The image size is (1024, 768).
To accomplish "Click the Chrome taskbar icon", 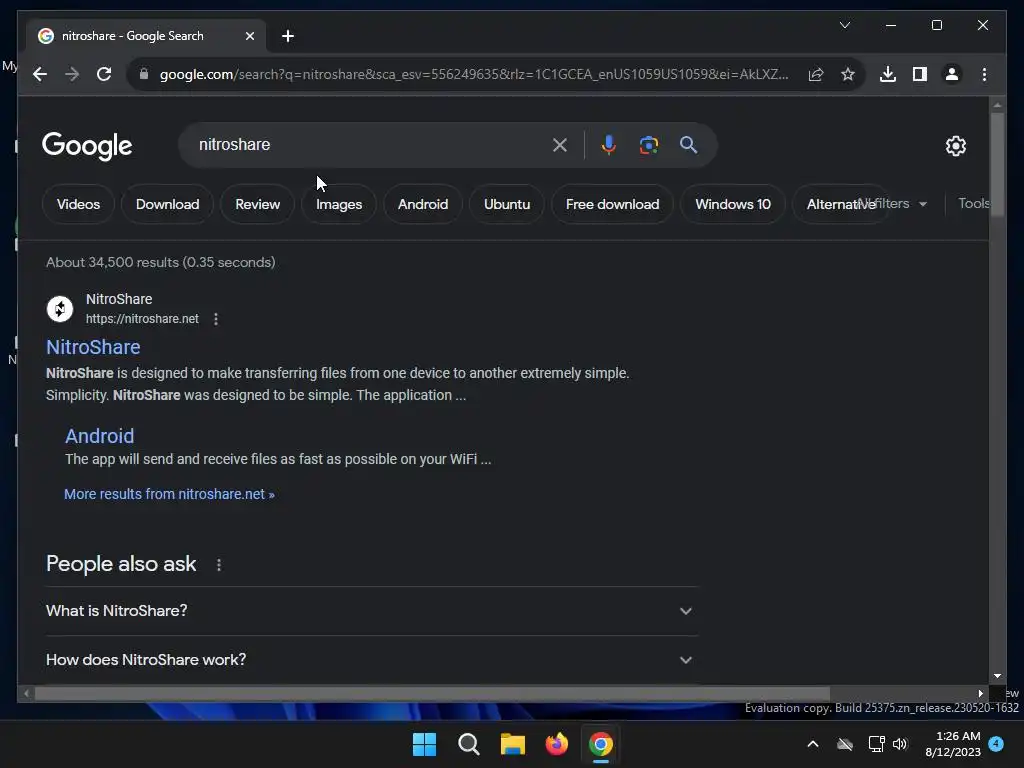I will [x=601, y=744].
